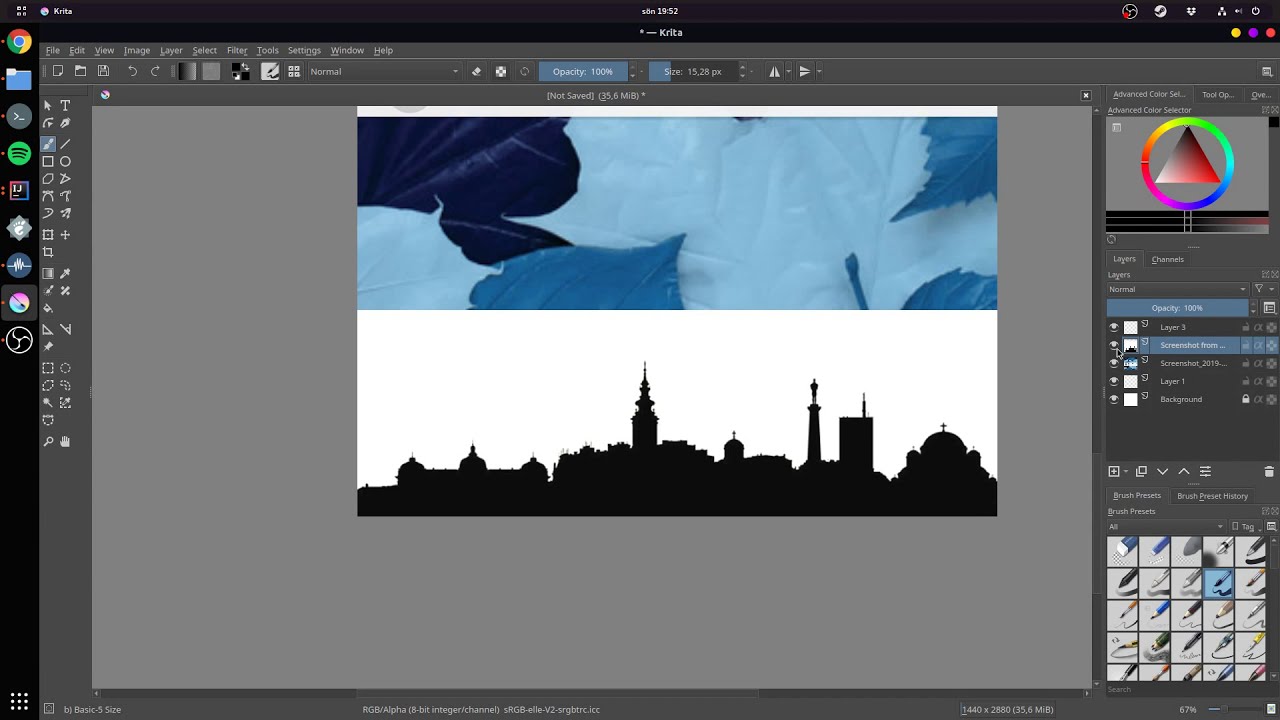The width and height of the screenshot is (1280, 720).
Task: Toggle eraser mode in toolbar
Action: [x=476, y=71]
